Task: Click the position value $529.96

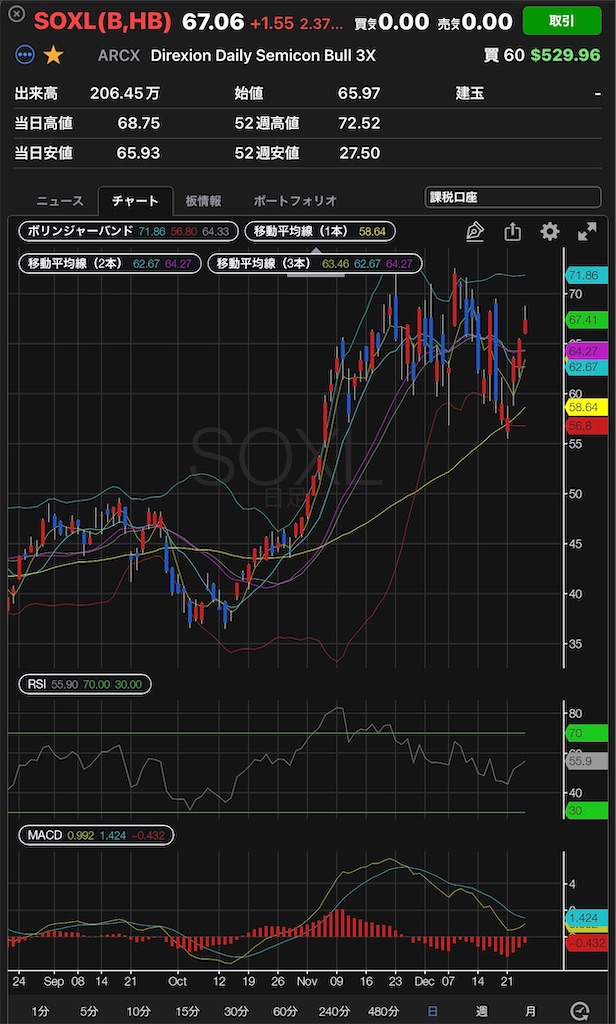Action: pos(565,55)
